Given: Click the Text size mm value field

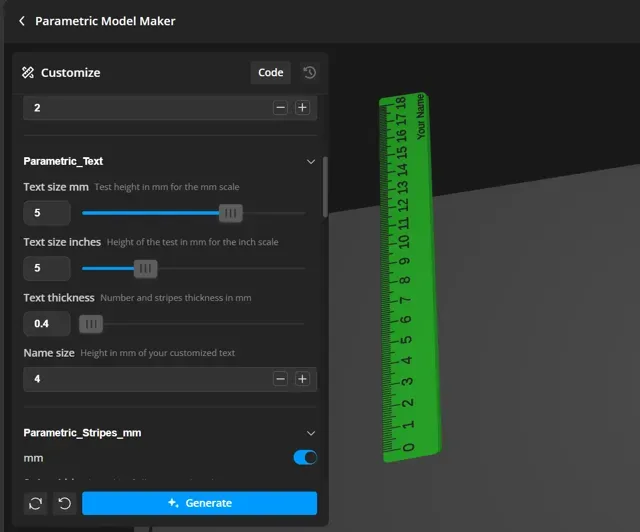Looking at the screenshot, I should [47, 213].
